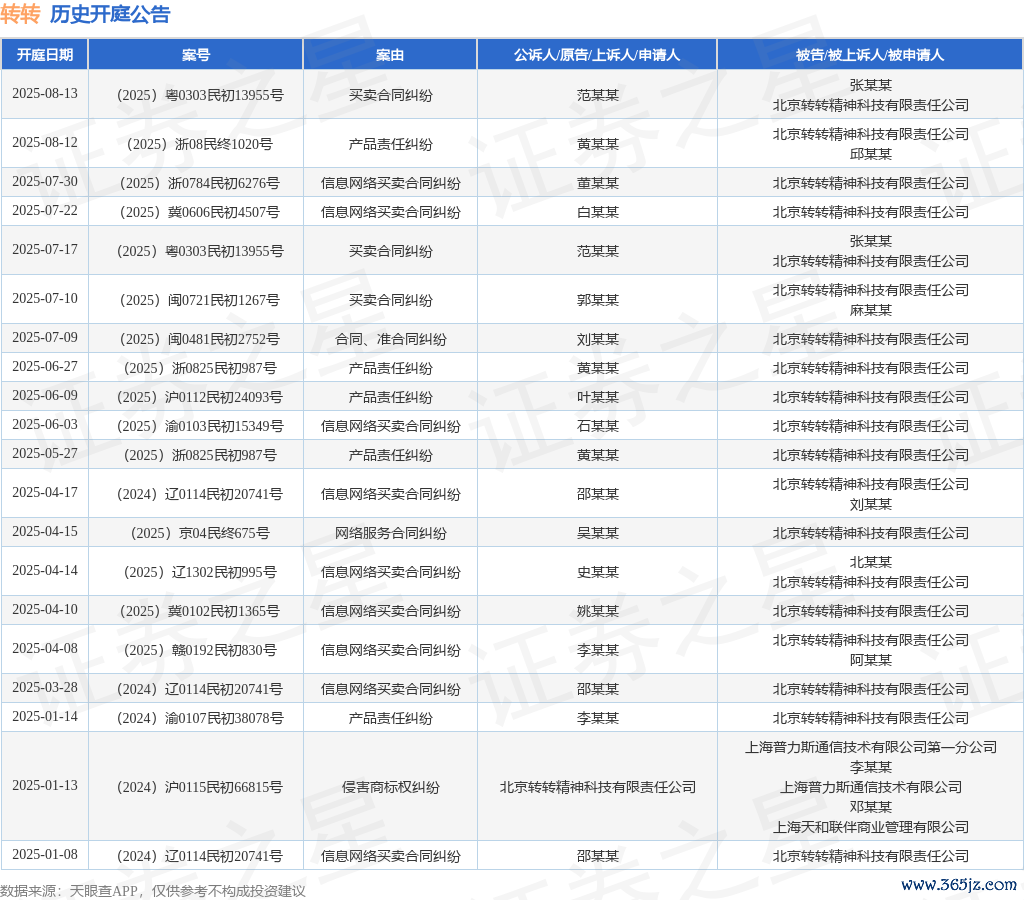Select defendant 上海天和联伴商业管理有限公司

tap(870, 827)
